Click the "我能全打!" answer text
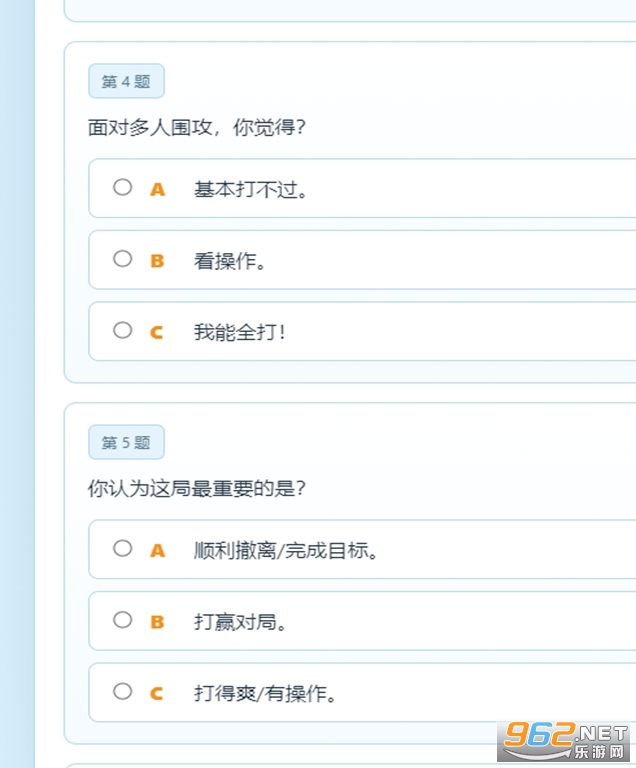Image resolution: width=636 pixels, height=768 pixels. 240,333
